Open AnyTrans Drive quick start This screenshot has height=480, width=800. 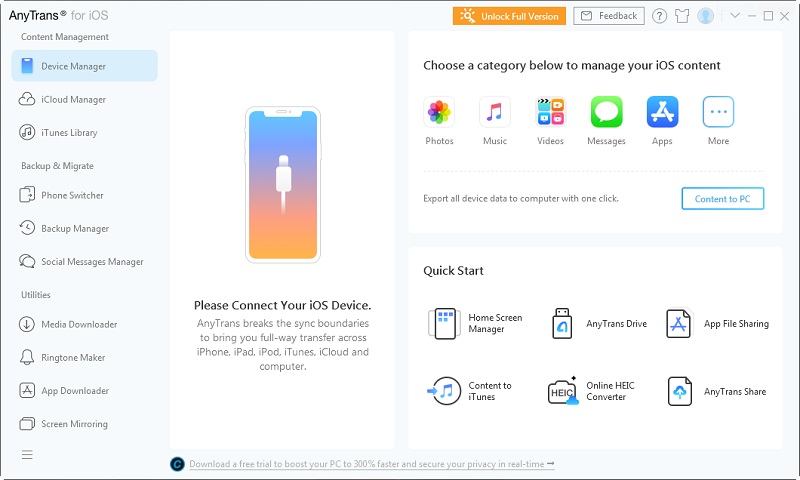(598, 323)
